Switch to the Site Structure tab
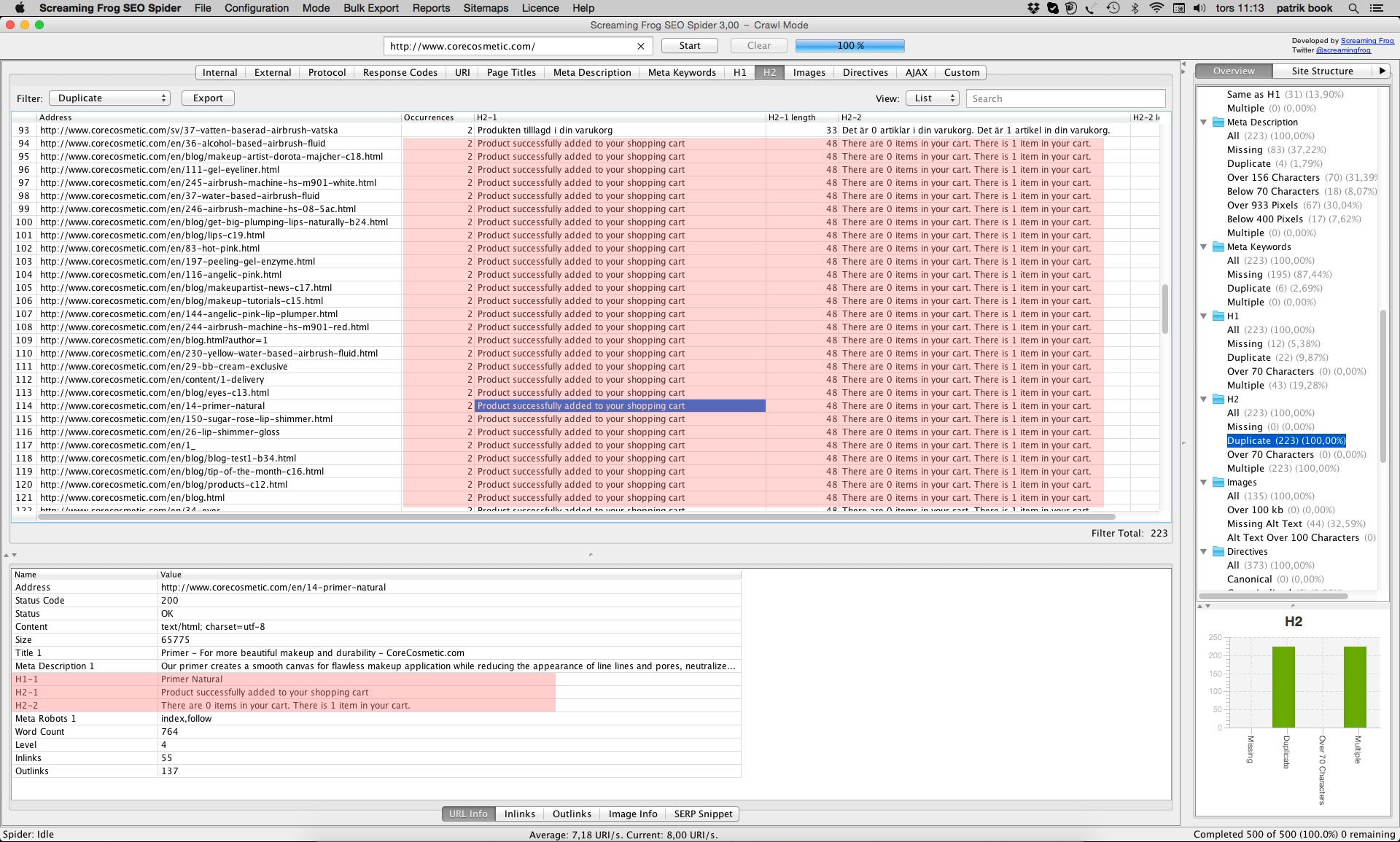 click(1322, 71)
